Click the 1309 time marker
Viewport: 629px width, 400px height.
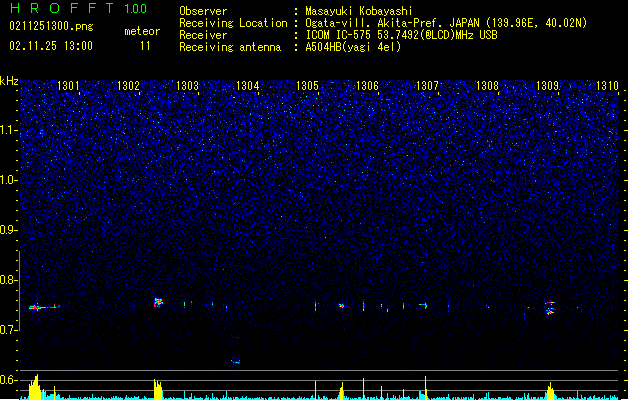[x=547, y=86]
